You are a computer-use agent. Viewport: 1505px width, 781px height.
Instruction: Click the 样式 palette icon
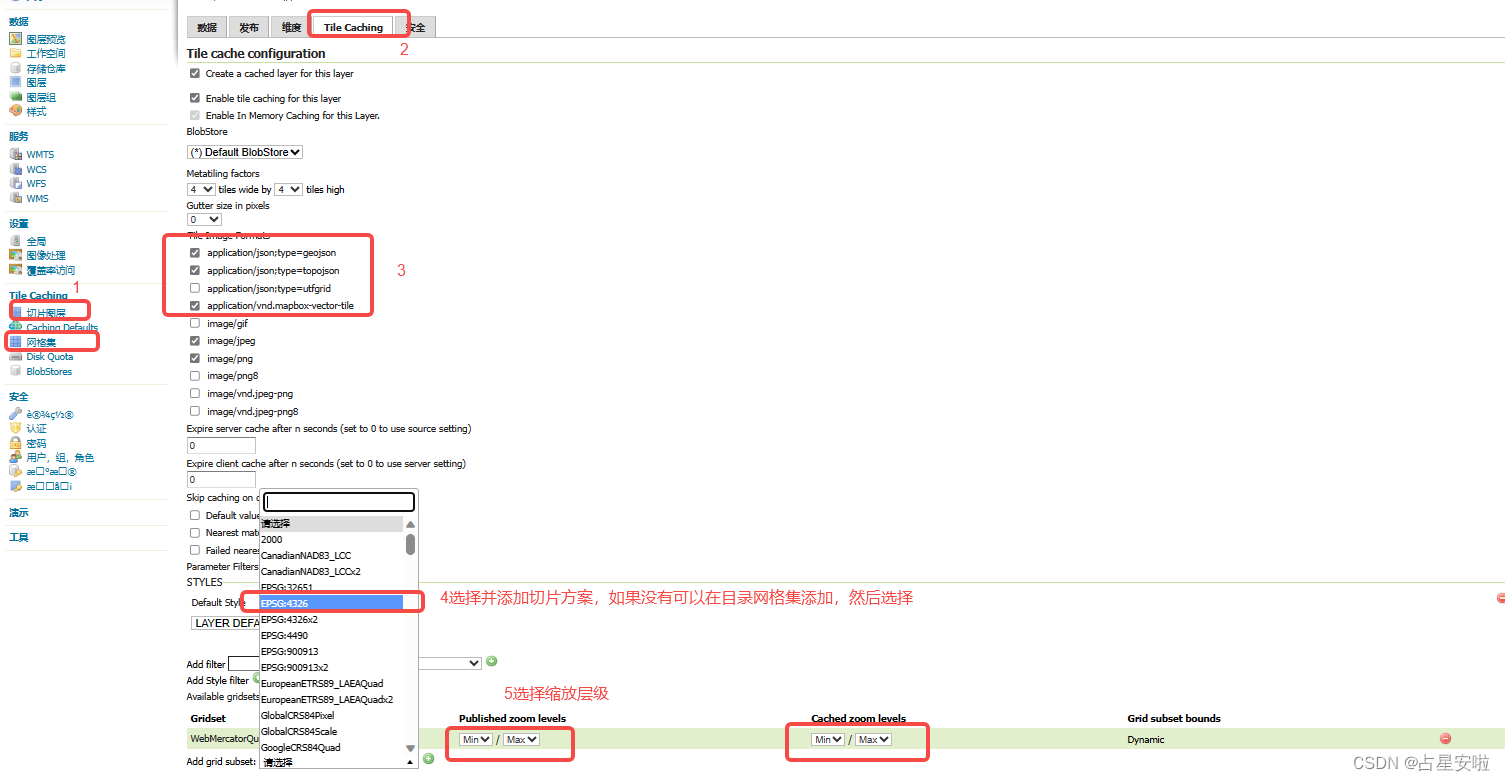(15, 111)
